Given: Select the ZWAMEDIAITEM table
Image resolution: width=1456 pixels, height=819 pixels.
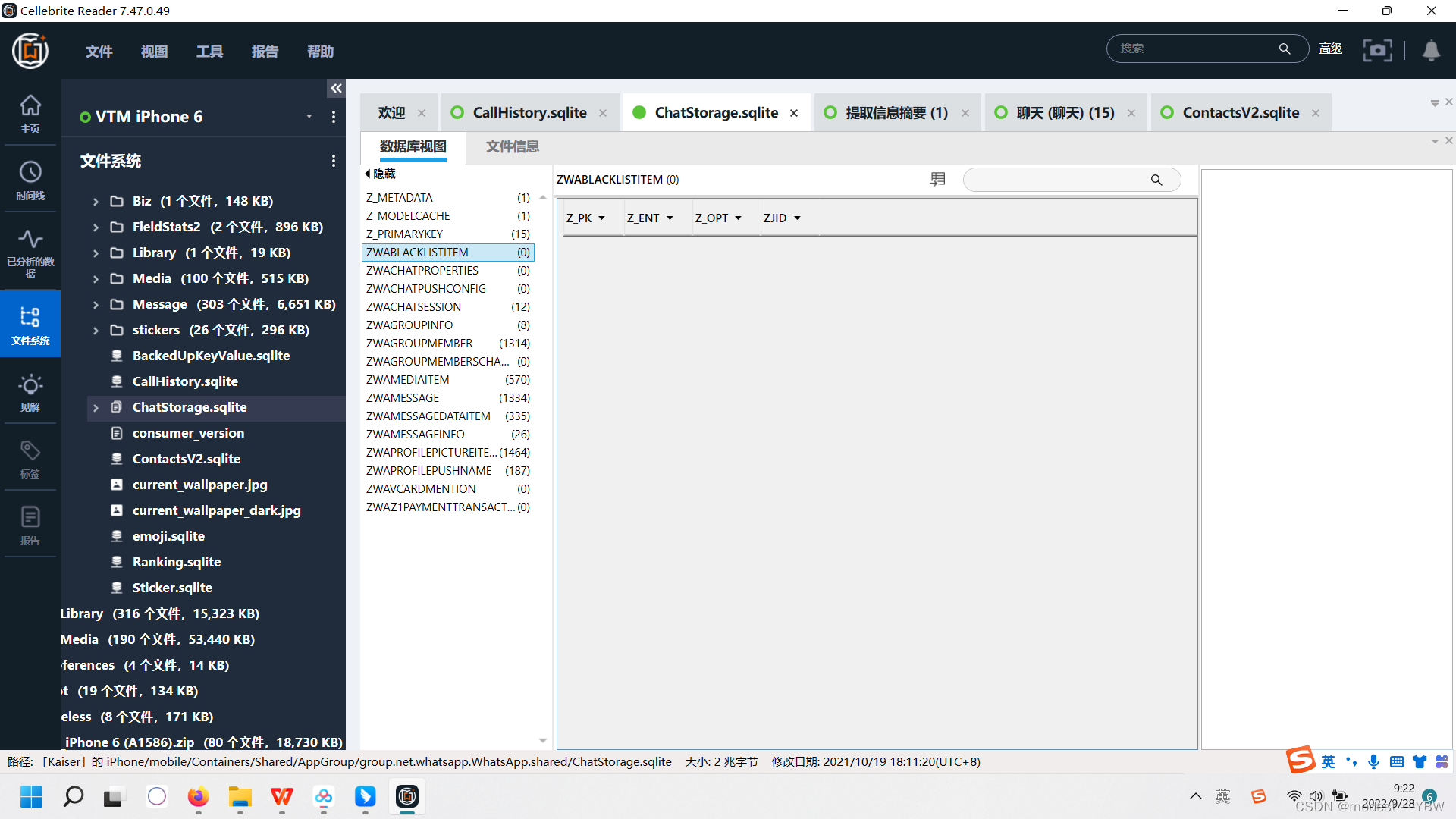Looking at the screenshot, I should coord(448,380).
